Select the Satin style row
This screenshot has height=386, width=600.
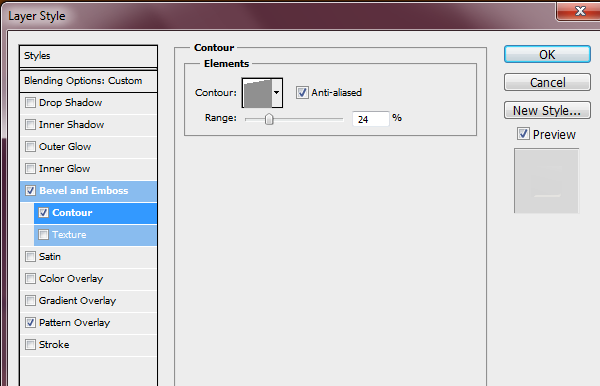coord(88,257)
